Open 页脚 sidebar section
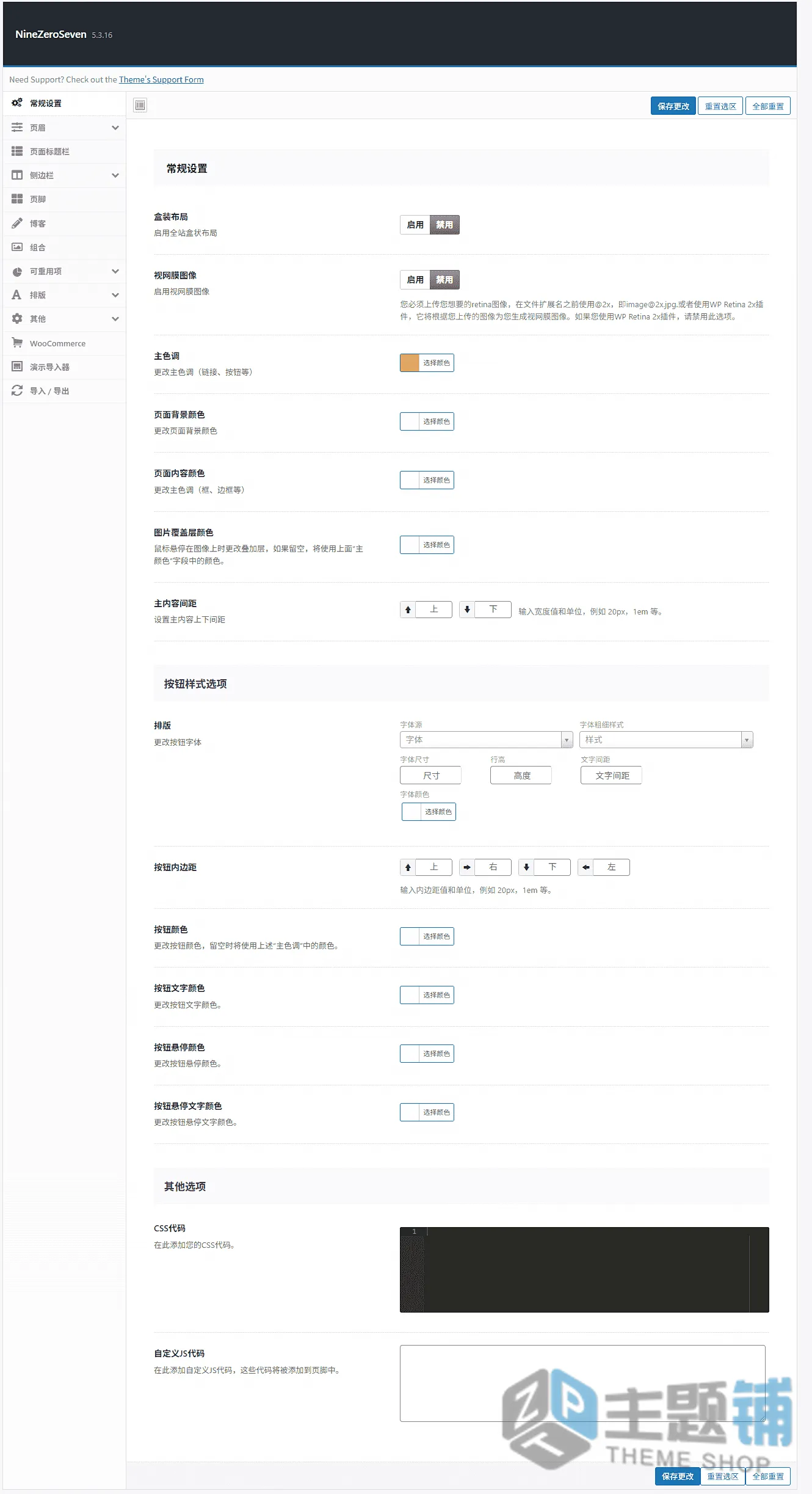 point(64,199)
